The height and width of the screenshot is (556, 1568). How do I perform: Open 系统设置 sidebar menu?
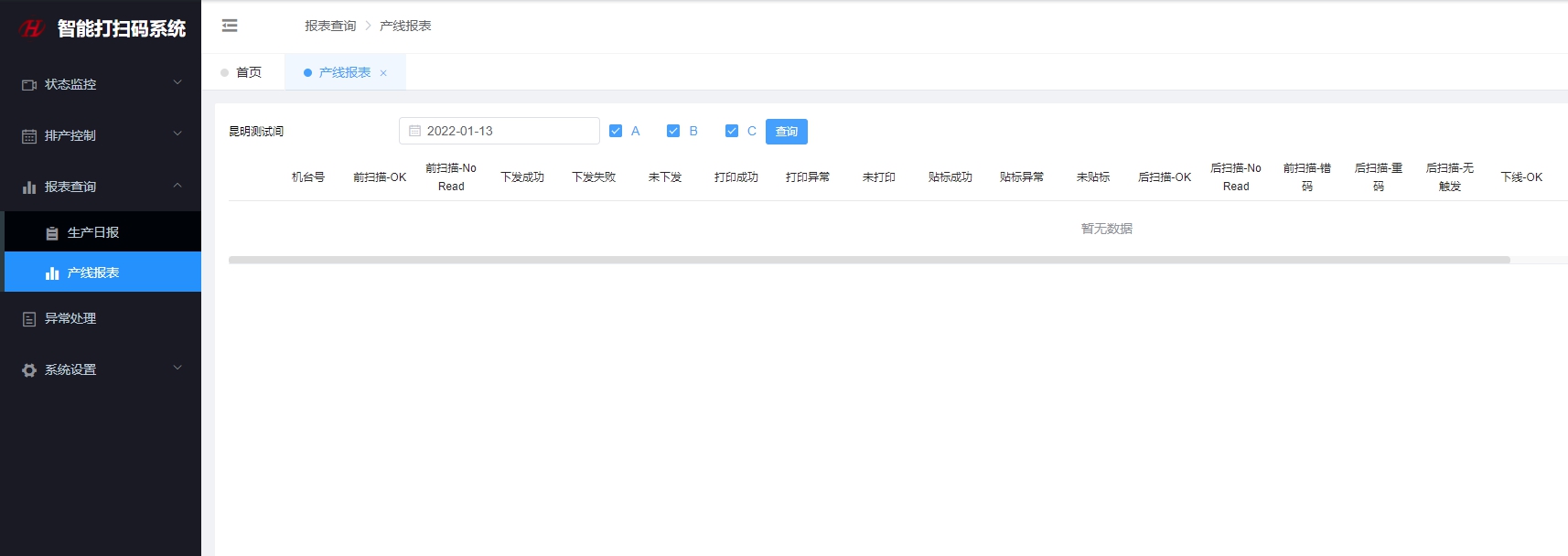tap(101, 369)
